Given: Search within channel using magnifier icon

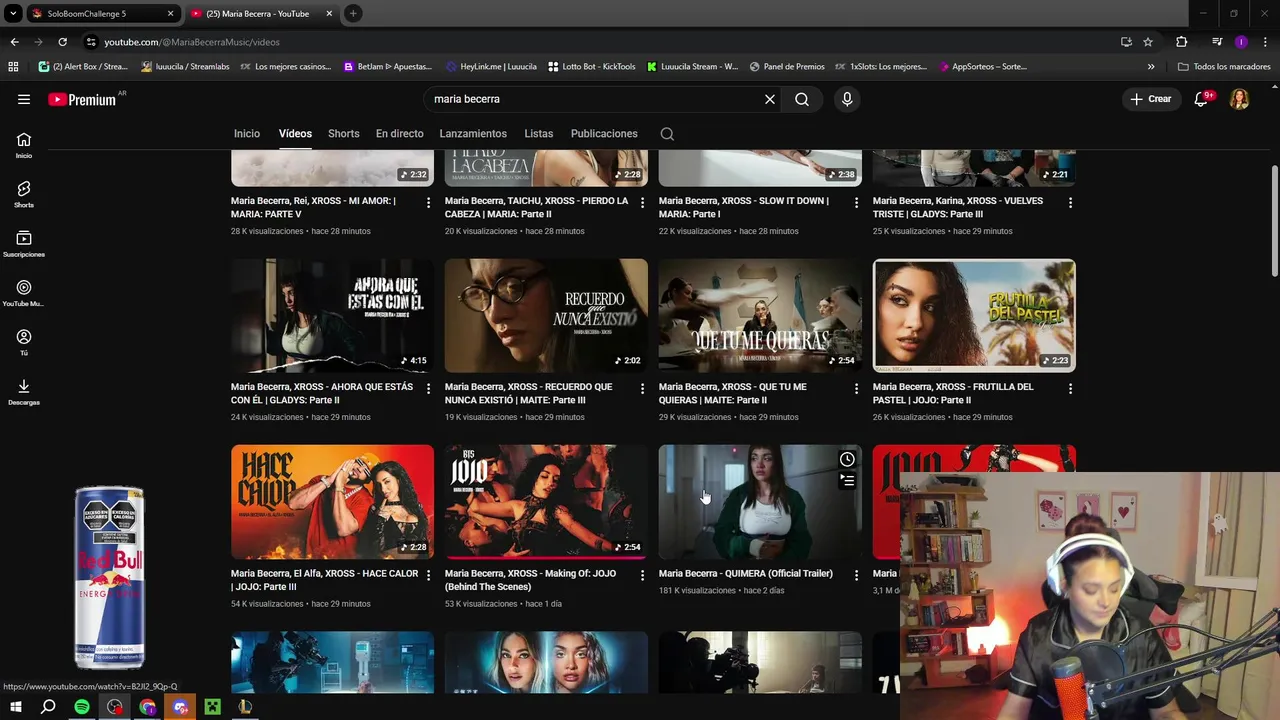Looking at the screenshot, I should (x=667, y=134).
